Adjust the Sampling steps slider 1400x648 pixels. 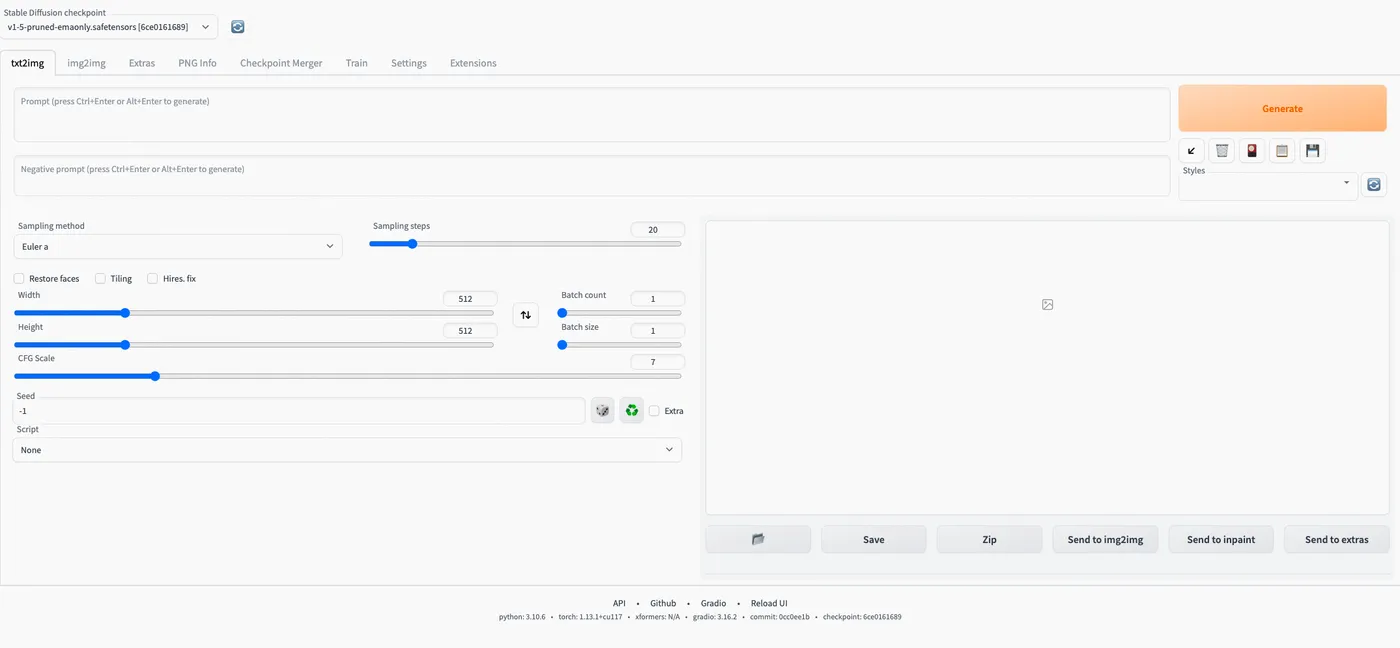click(525, 244)
